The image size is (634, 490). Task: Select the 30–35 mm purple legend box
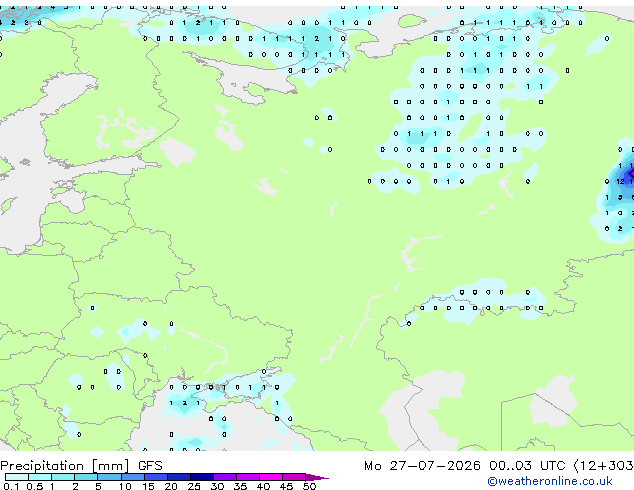coord(224,477)
